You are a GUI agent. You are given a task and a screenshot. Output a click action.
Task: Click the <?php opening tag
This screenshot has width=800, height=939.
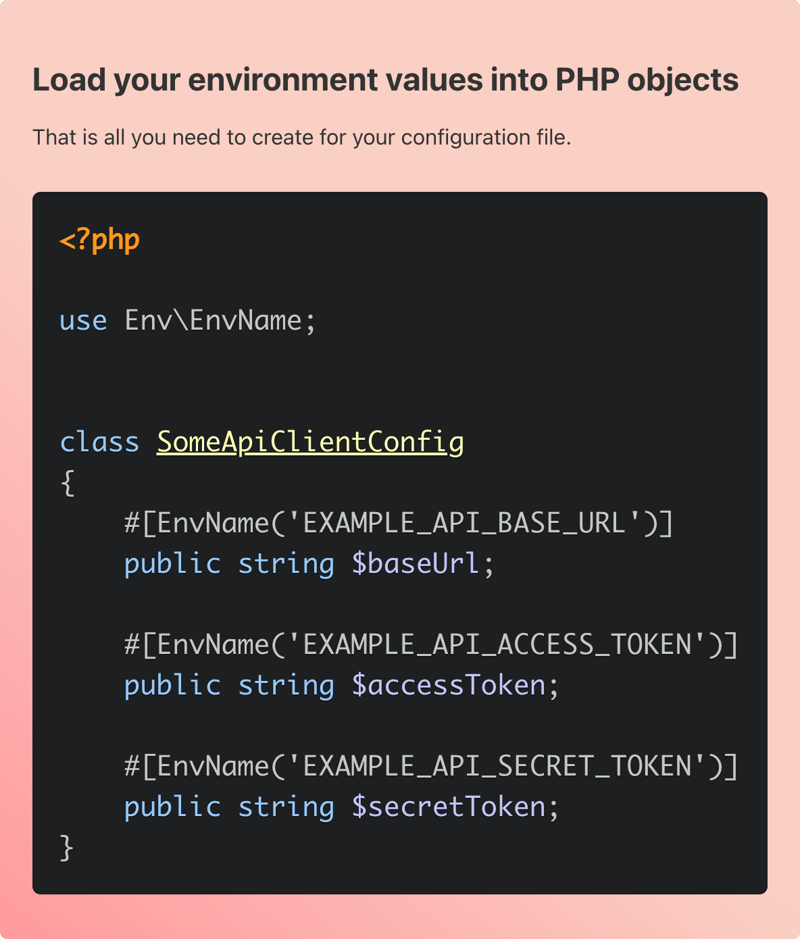99,240
